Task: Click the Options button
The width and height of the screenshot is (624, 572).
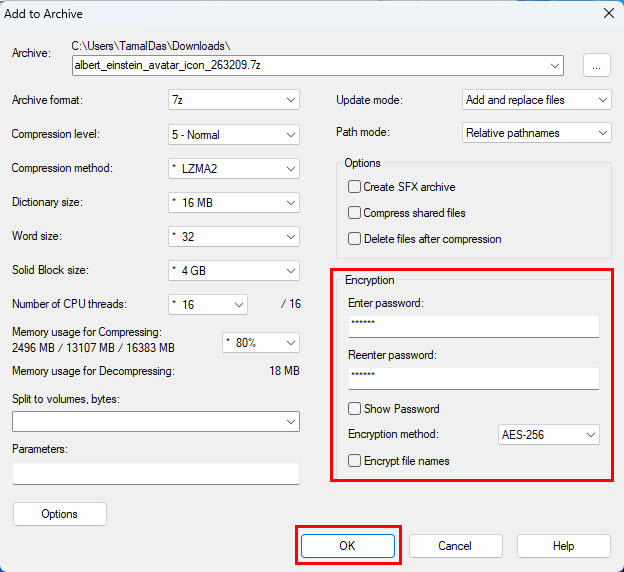Action: pyautogui.click(x=60, y=514)
